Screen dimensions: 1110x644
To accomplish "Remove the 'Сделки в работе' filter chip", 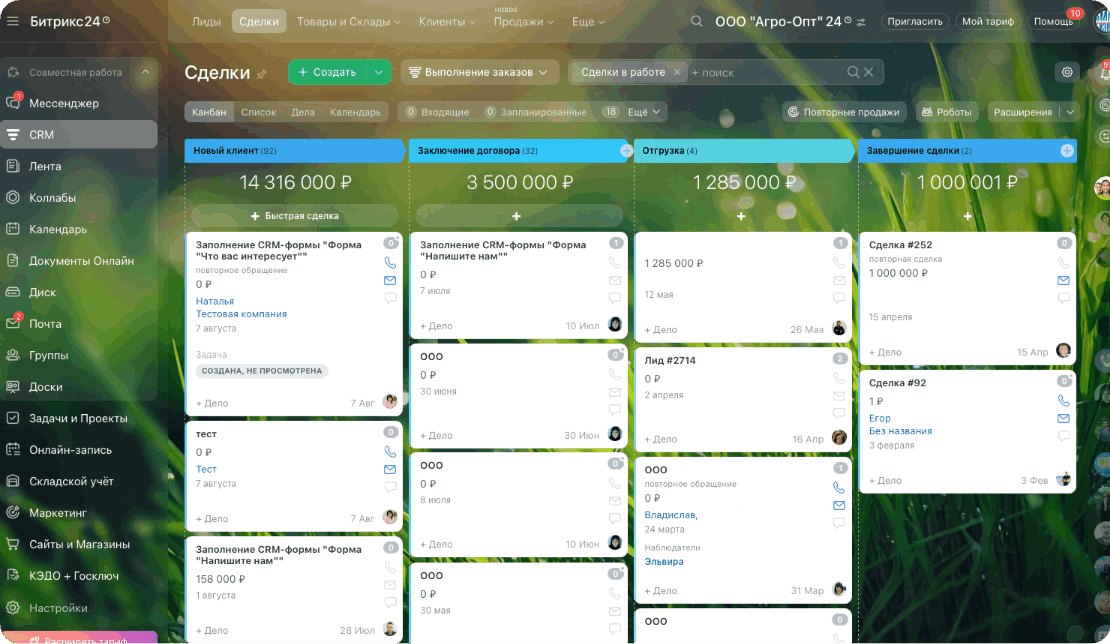I will [x=677, y=72].
